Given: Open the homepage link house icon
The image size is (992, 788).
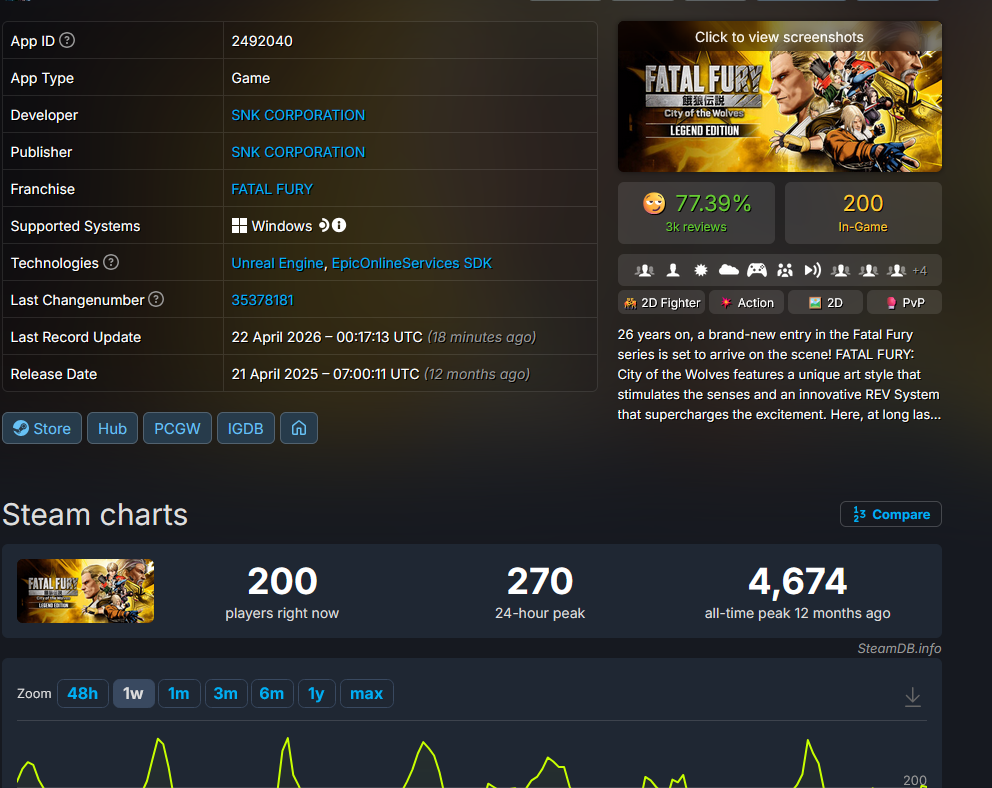Looking at the screenshot, I should pos(299,428).
